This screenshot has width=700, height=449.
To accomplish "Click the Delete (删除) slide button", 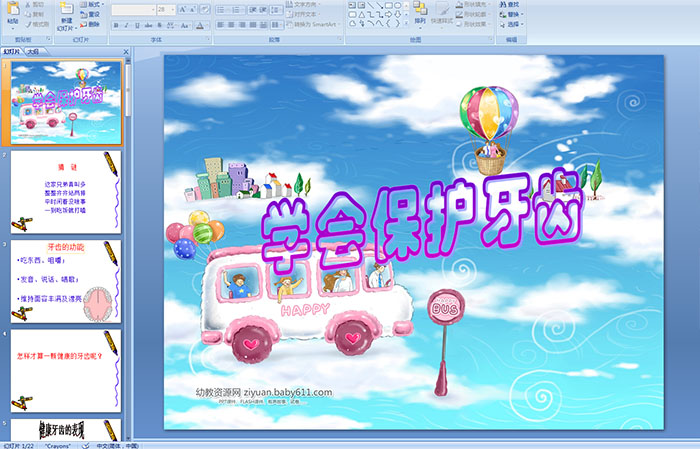I will coord(90,24).
